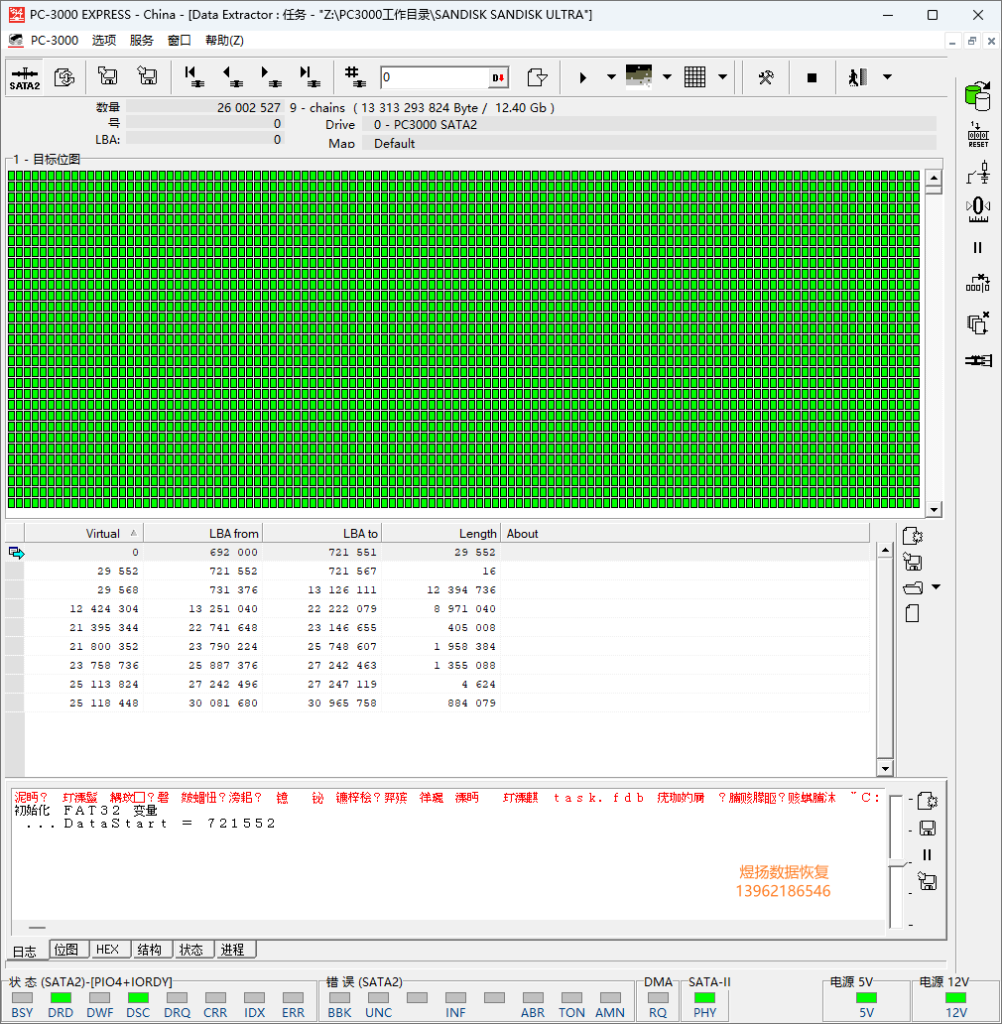This screenshot has height=1024, width=1002.
Task: Sort by the Length column header
Action: coord(441,533)
